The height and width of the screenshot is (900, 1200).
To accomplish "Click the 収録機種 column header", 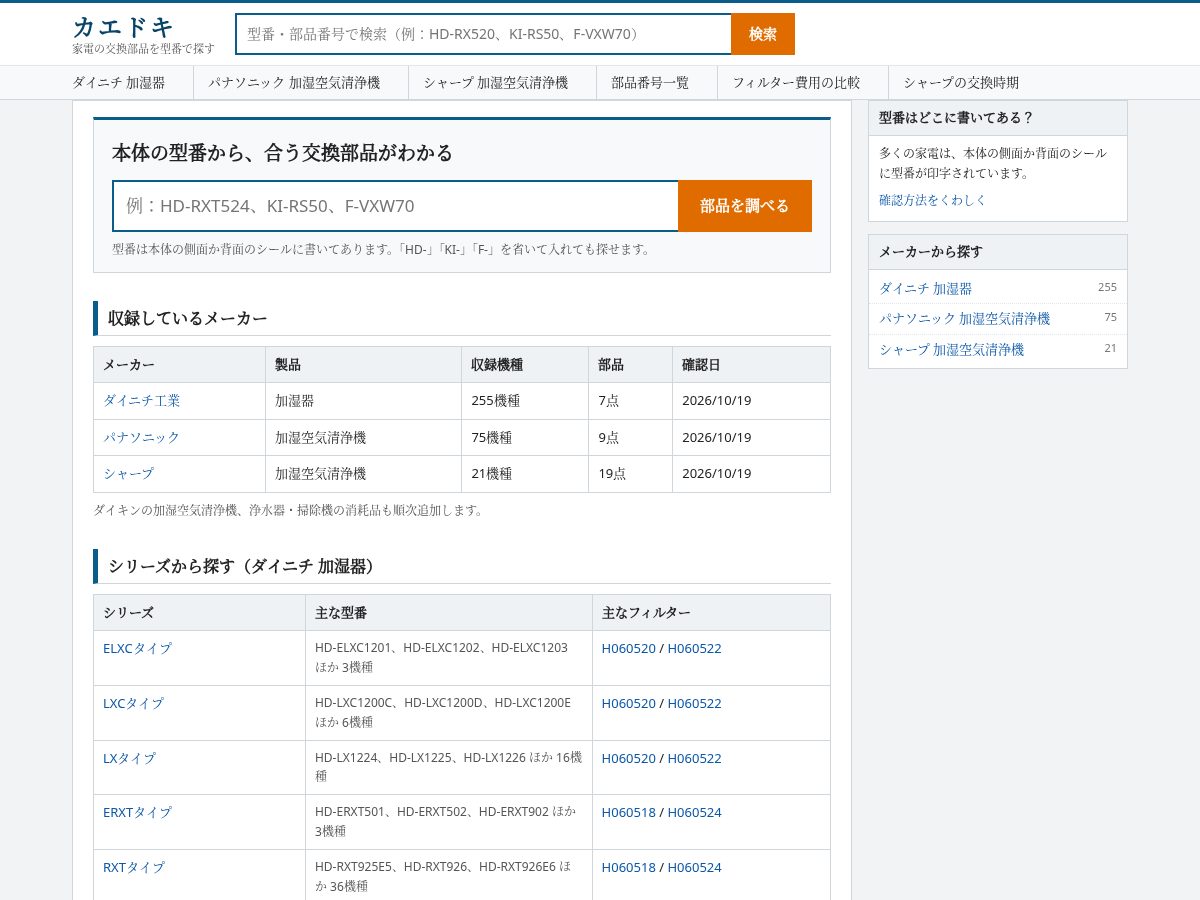I will (525, 365).
